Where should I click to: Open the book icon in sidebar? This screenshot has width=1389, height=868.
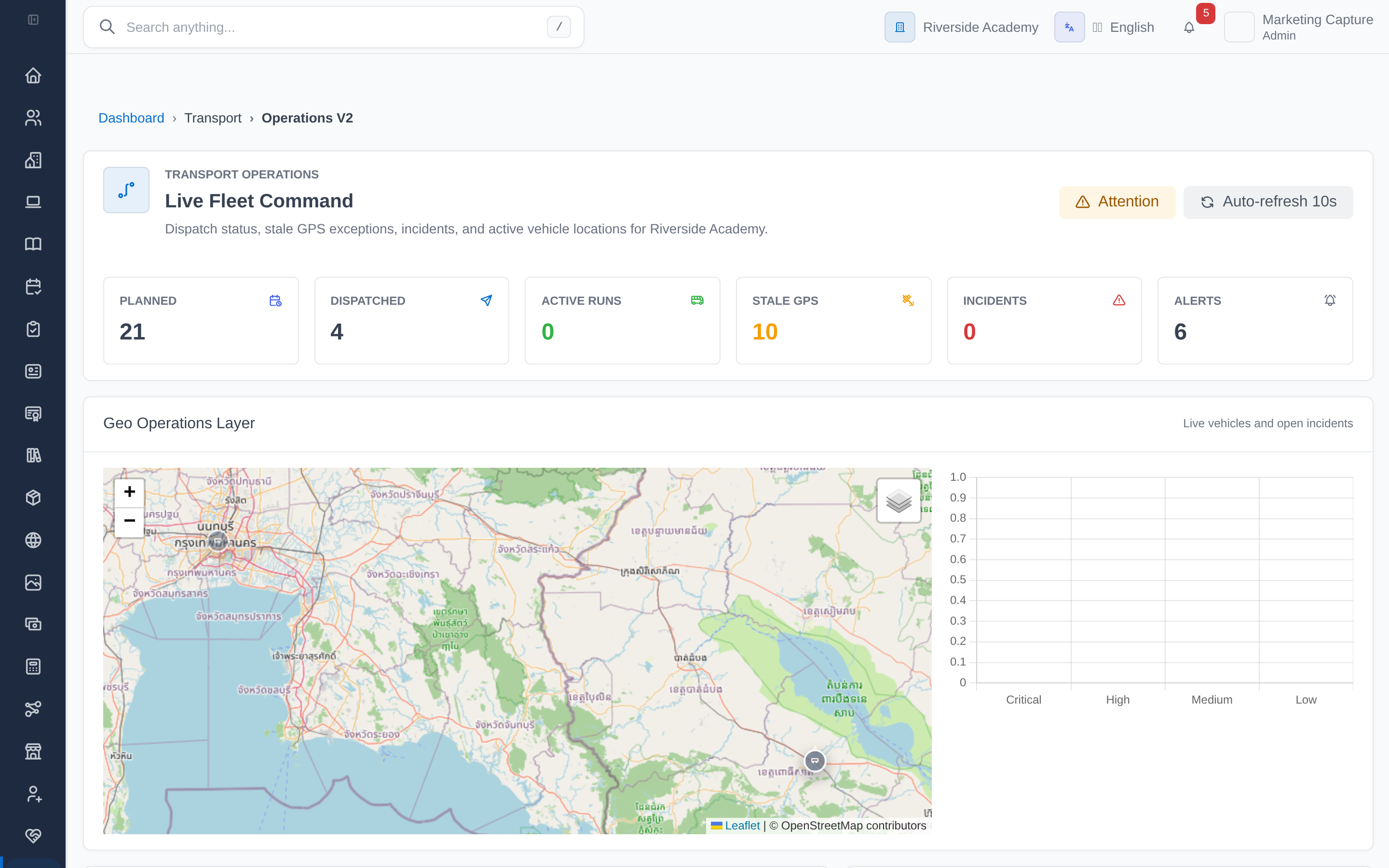[33, 244]
